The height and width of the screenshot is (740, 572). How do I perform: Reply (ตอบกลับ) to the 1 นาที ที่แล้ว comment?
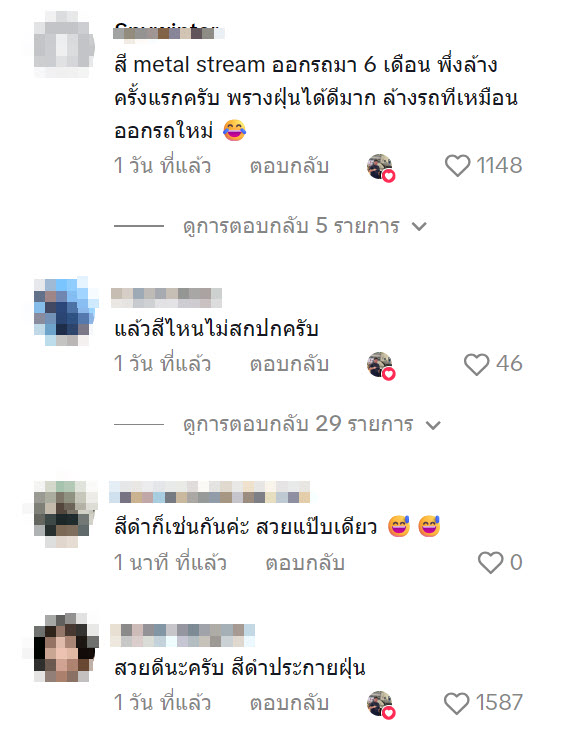click(x=305, y=563)
